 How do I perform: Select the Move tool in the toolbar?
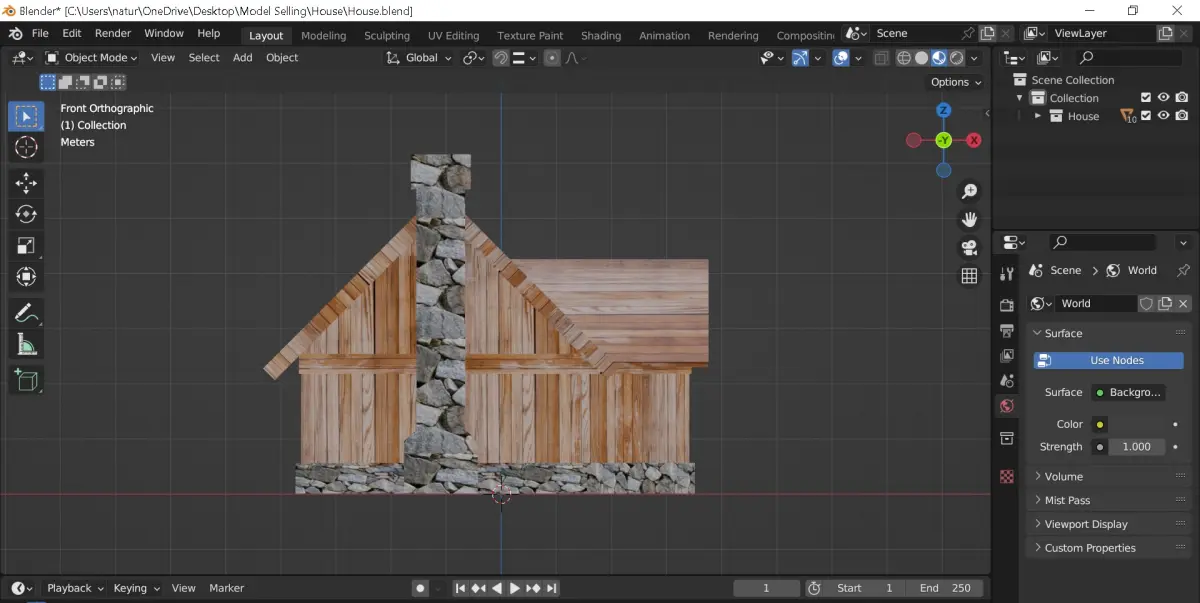click(26, 182)
